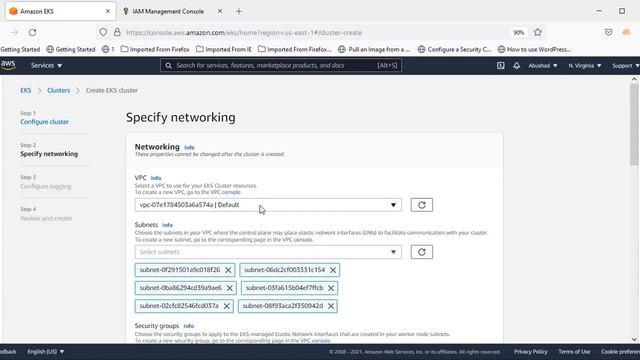Reload the page with the browser refresh icon
The width and height of the screenshot is (640, 360).
(x=33, y=32)
